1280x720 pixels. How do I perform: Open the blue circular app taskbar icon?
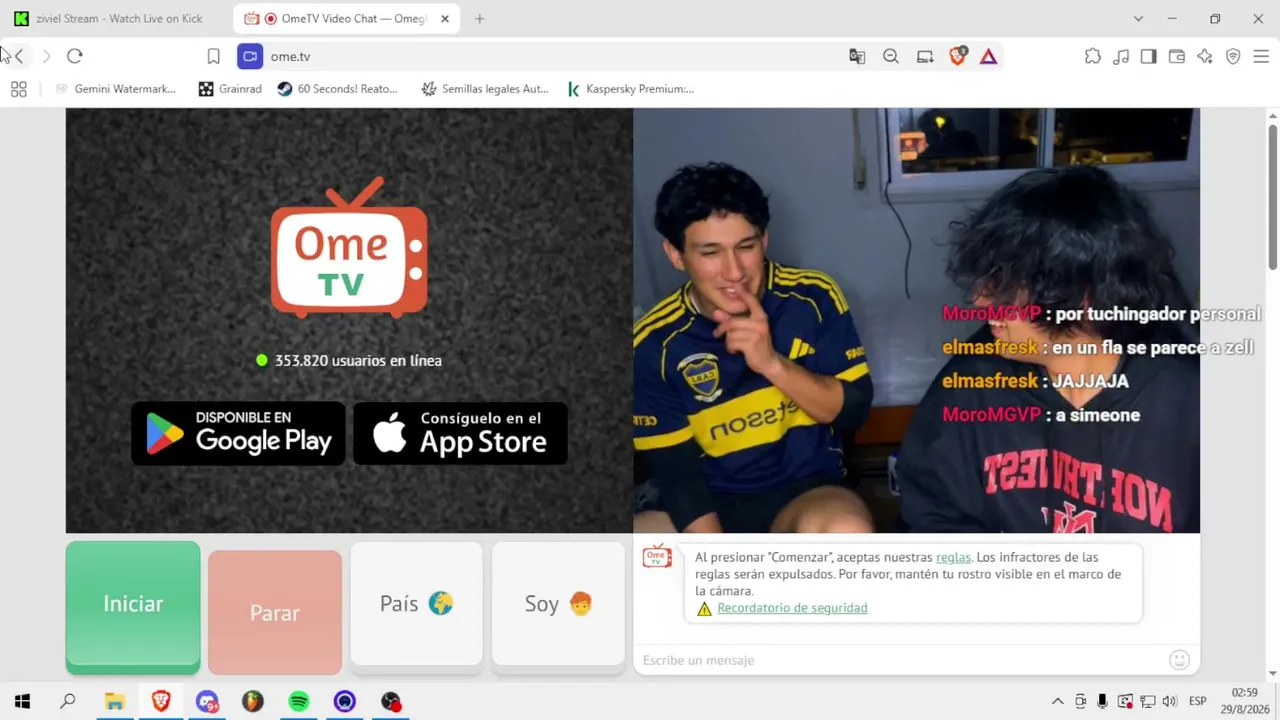tap(345, 701)
